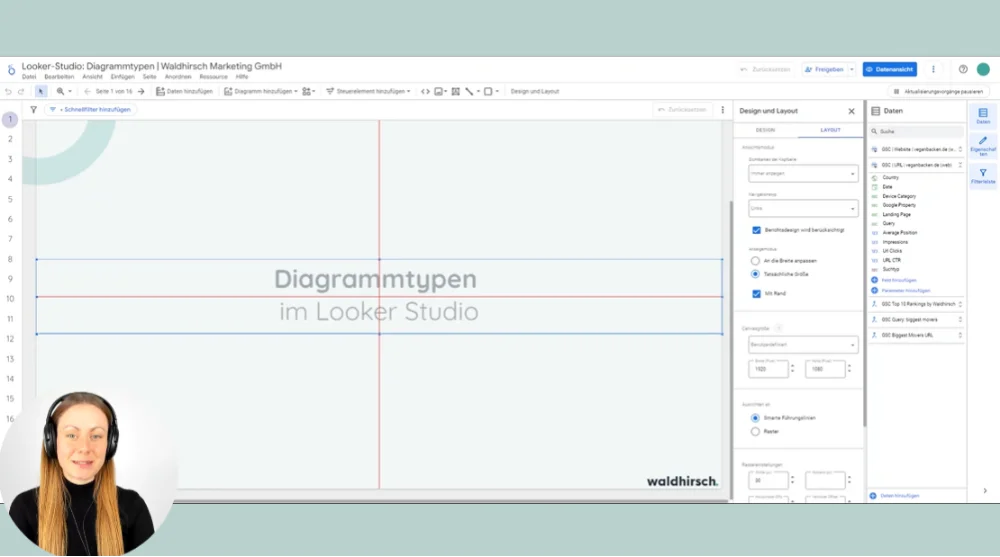Collapse side panel with bottom chevron

pos(985,491)
